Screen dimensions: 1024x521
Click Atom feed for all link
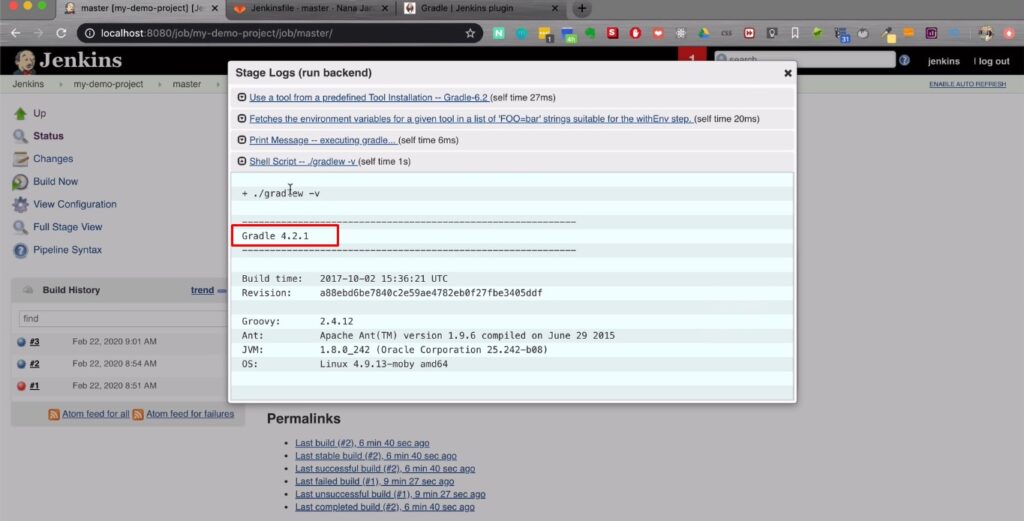point(96,415)
